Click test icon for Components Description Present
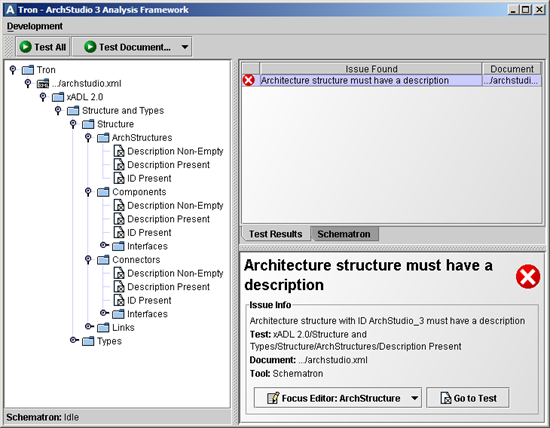Image resolution: width=550 pixels, height=428 pixels. [x=119, y=219]
